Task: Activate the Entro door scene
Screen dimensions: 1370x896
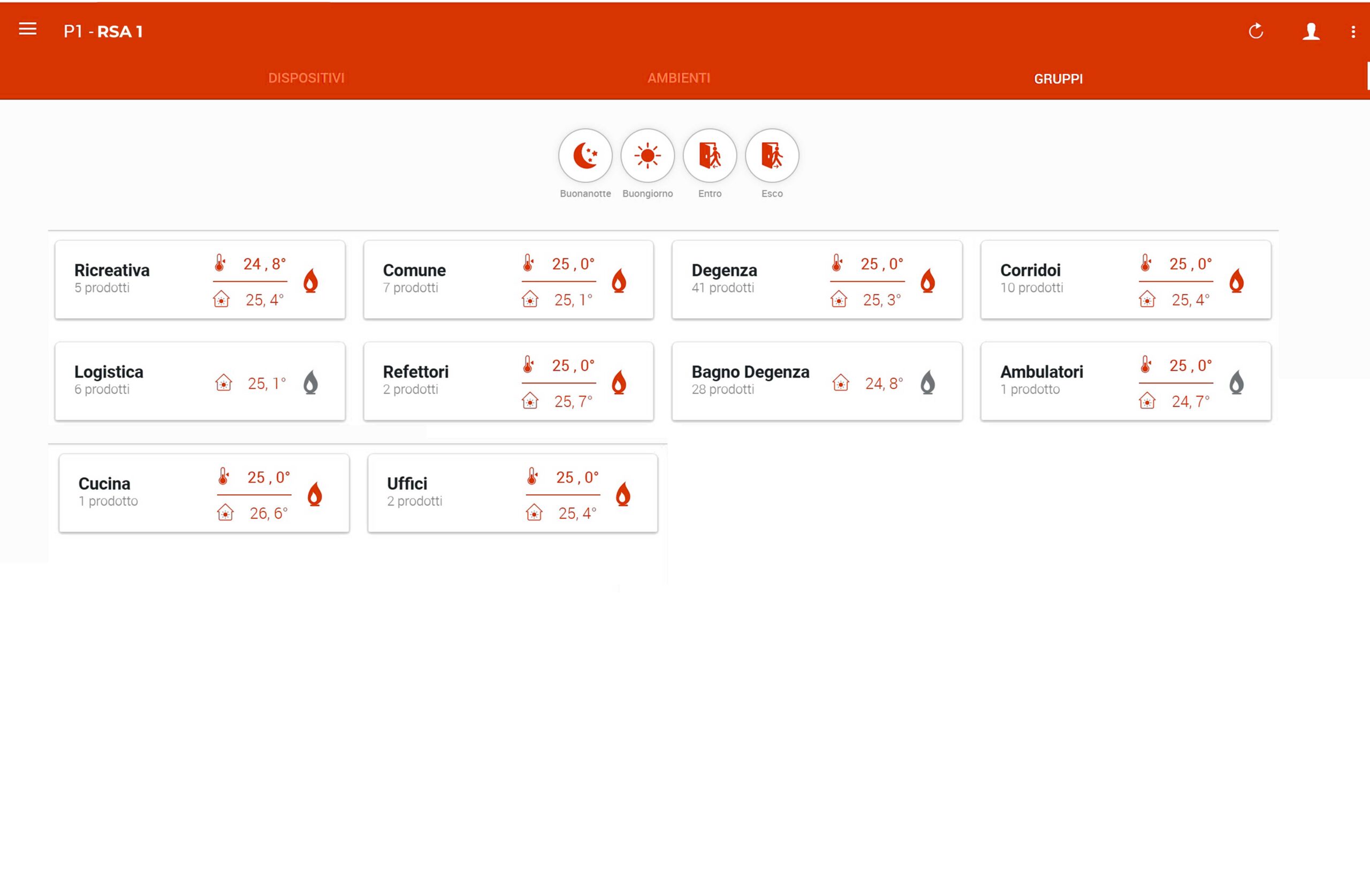Action: coord(709,155)
